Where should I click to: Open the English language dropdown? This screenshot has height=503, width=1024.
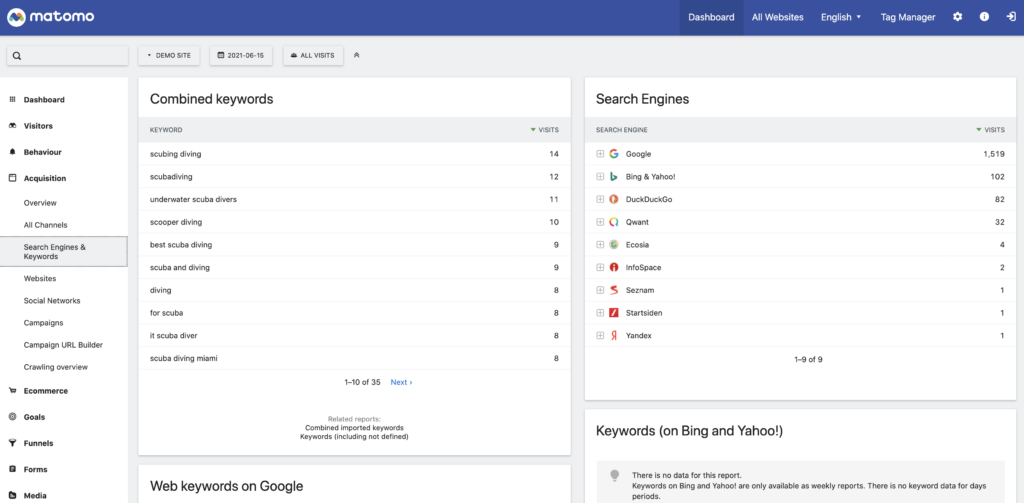click(x=840, y=18)
